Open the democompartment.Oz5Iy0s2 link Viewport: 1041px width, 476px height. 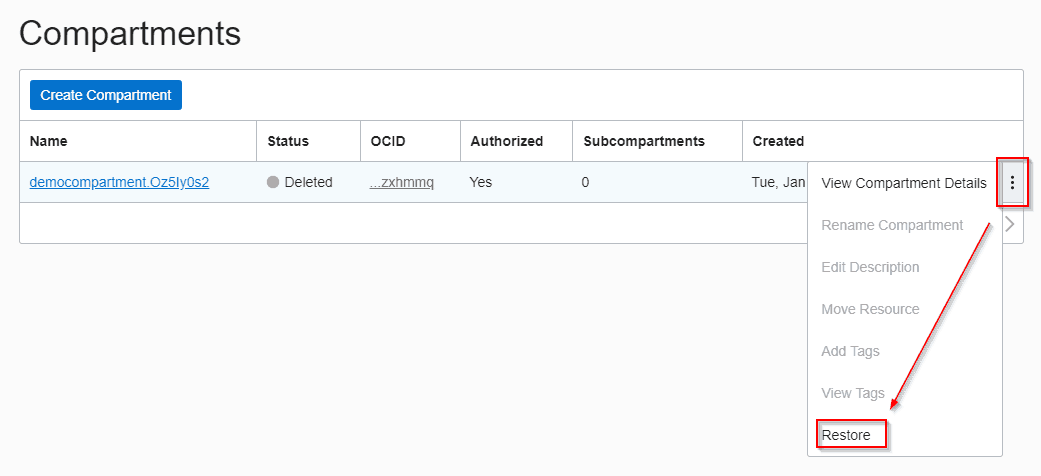coord(119,182)
